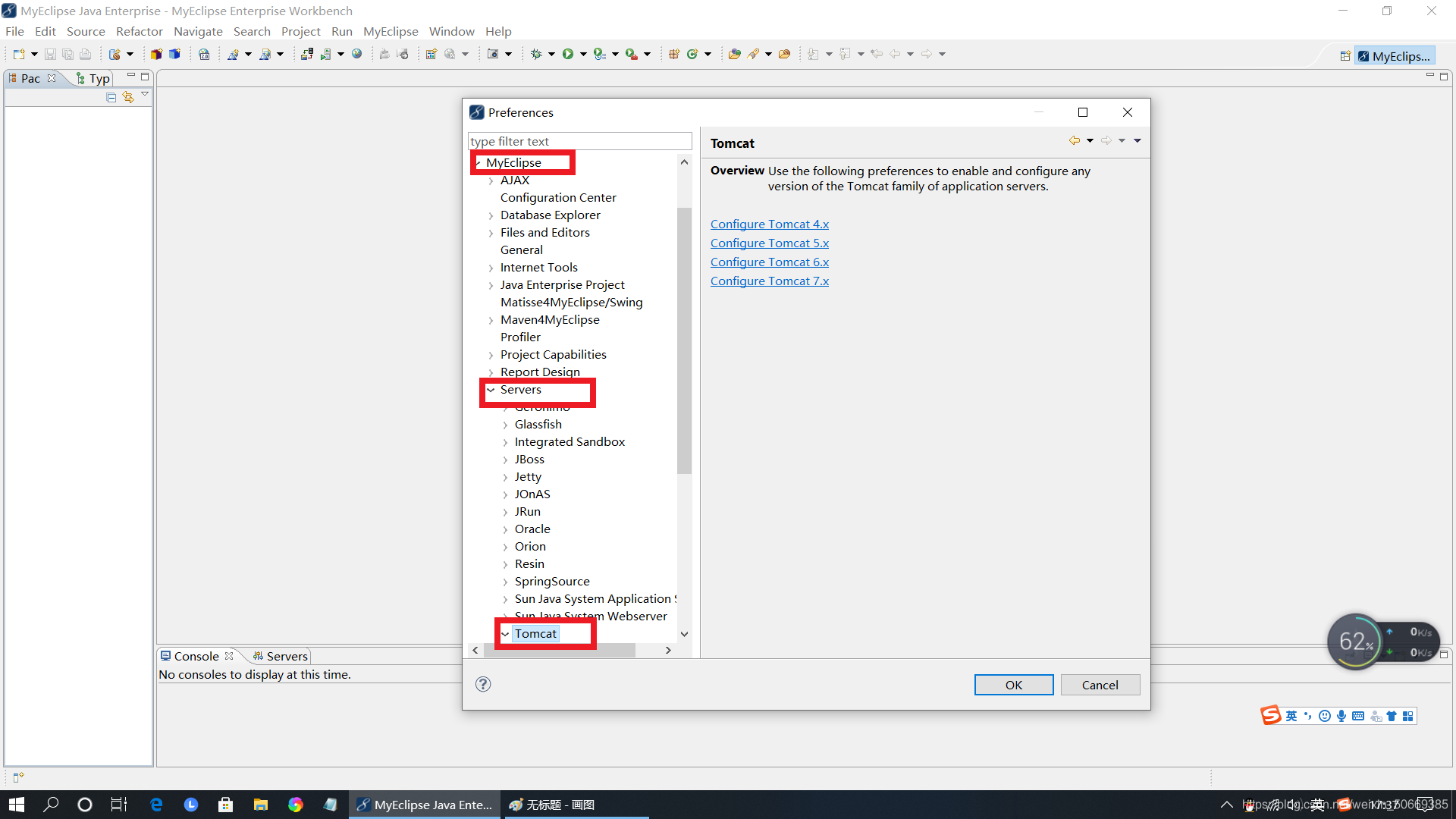Select Configuration Center preferences item
1456x819 pixels.
tap(558, 198)
